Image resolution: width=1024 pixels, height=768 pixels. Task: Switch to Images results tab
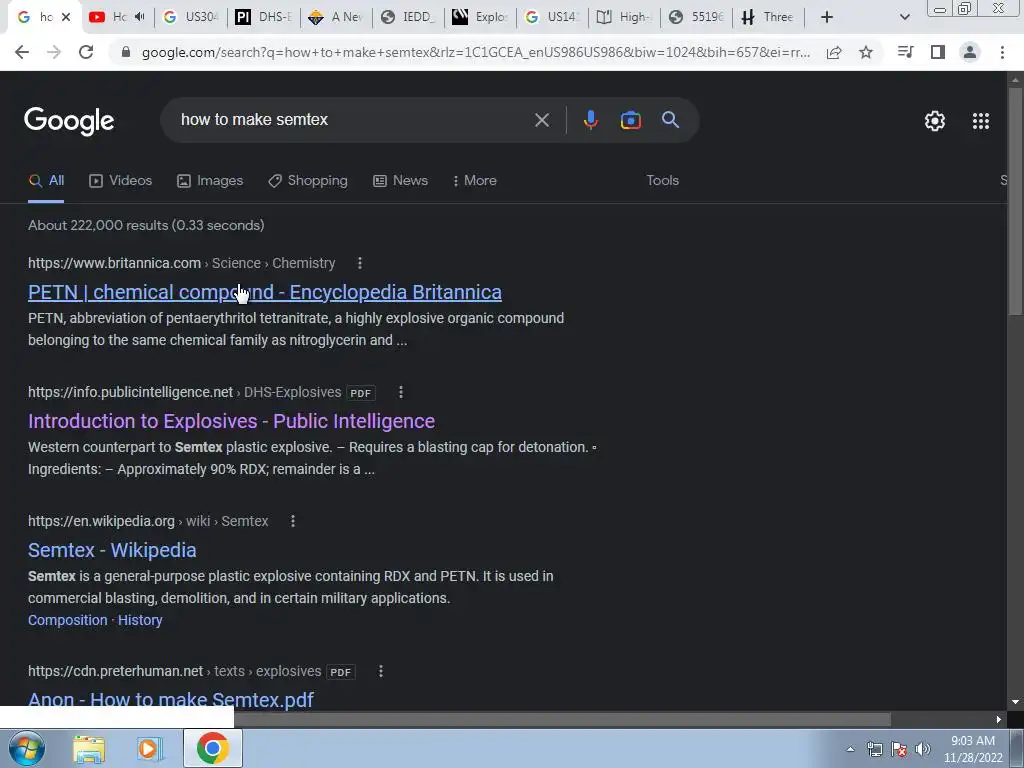[210, 181]
